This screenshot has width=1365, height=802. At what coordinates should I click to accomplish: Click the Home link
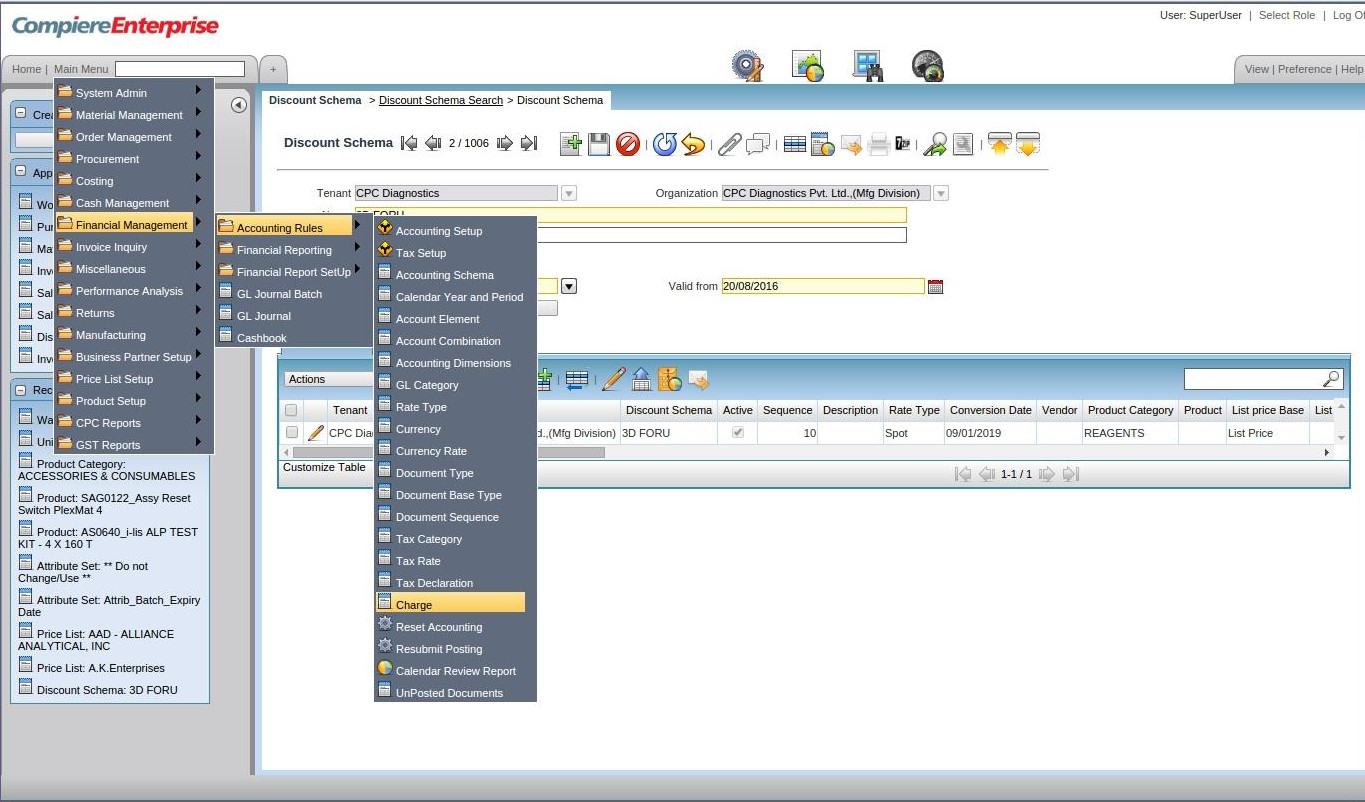[26, 69]
